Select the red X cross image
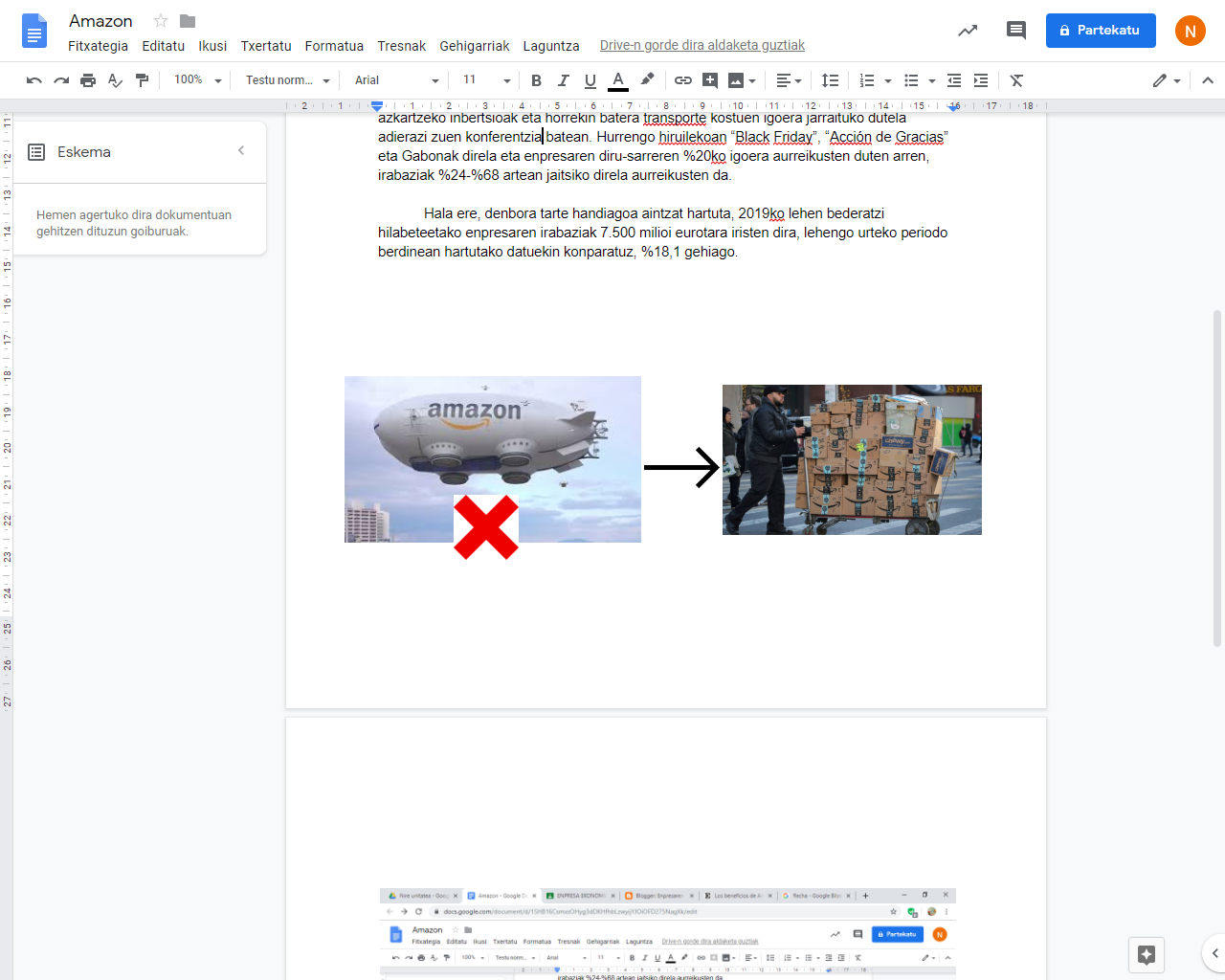The width and height of the screenshot is (1225, 980). click(486, 527)
